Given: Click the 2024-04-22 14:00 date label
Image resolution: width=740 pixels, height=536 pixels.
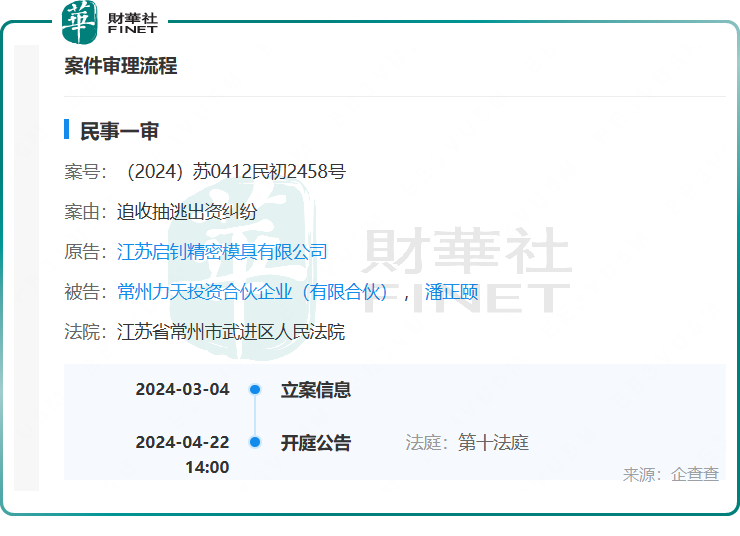Looking at the screenshot, I should point(182,454).
